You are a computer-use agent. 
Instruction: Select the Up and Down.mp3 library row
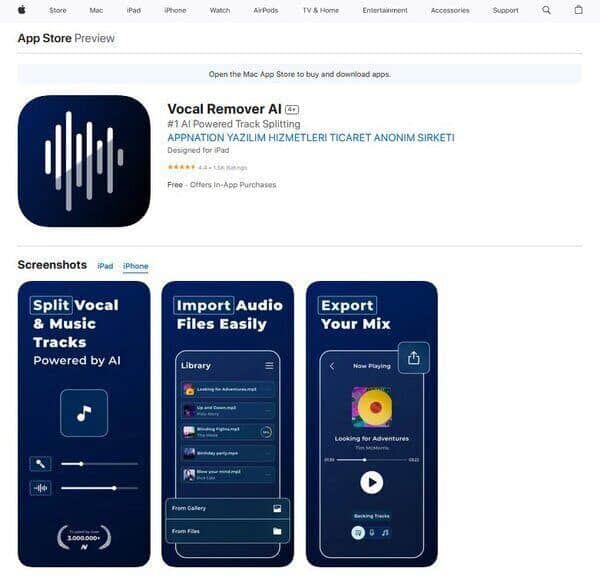click(x=228, y=410)
